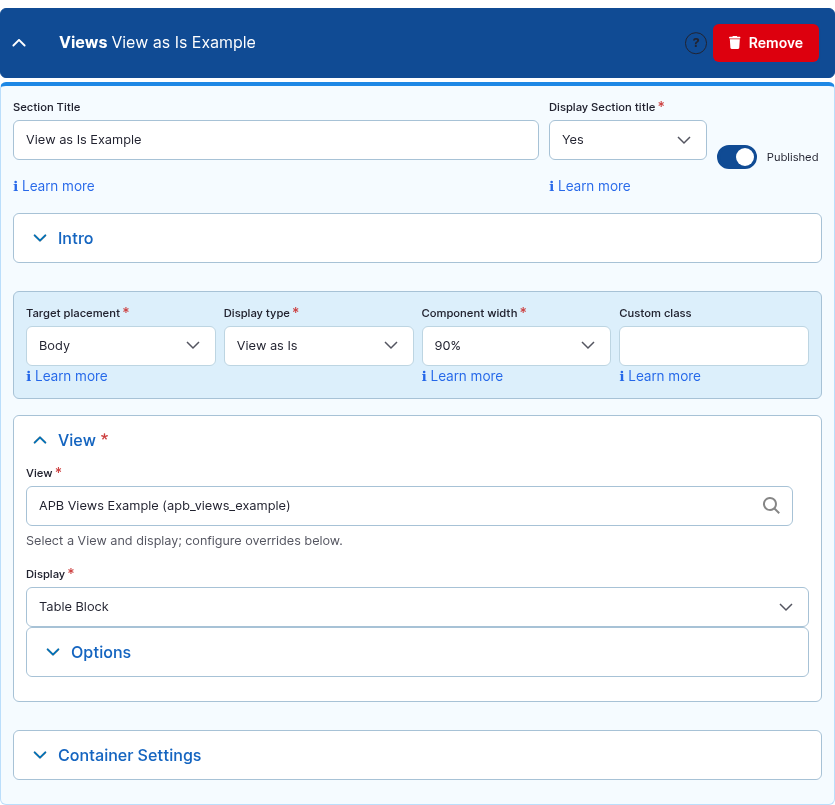This screenshot has height=805, width=835.
Task: Click the 'Select a View and display' help text
Action: (184, 540)
